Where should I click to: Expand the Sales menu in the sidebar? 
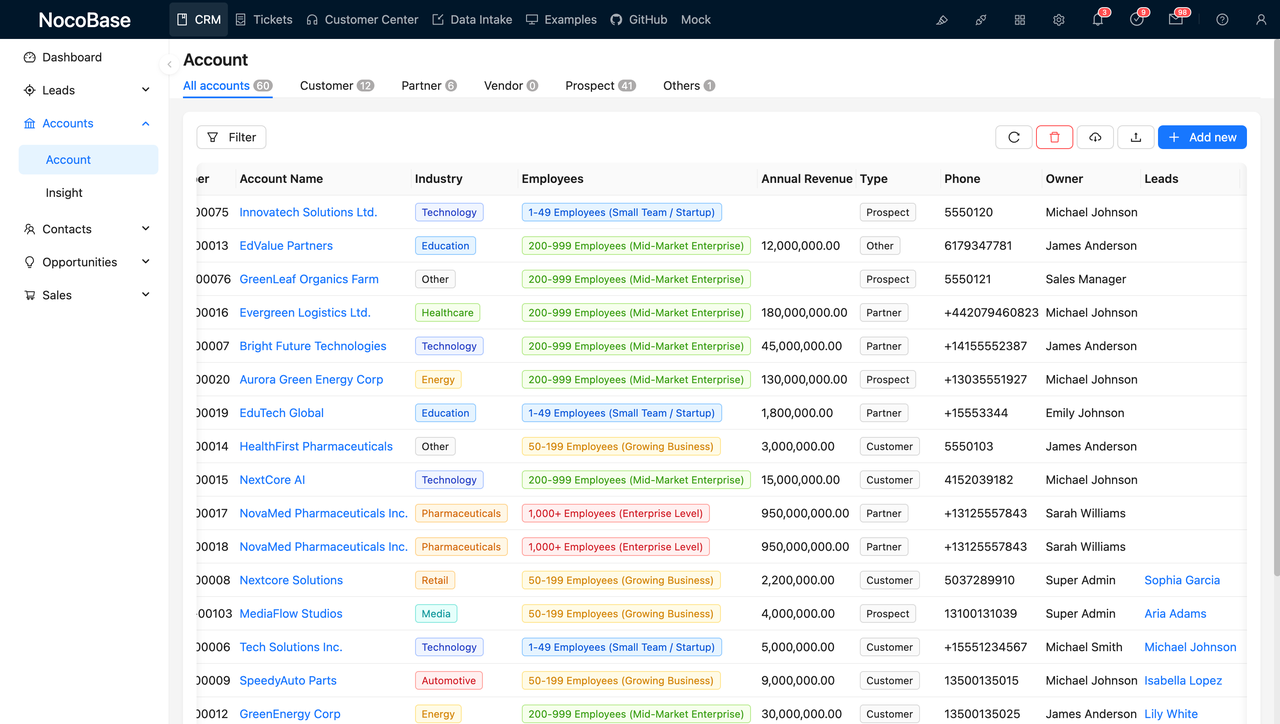pyautogui.click(x=145, y=295)
